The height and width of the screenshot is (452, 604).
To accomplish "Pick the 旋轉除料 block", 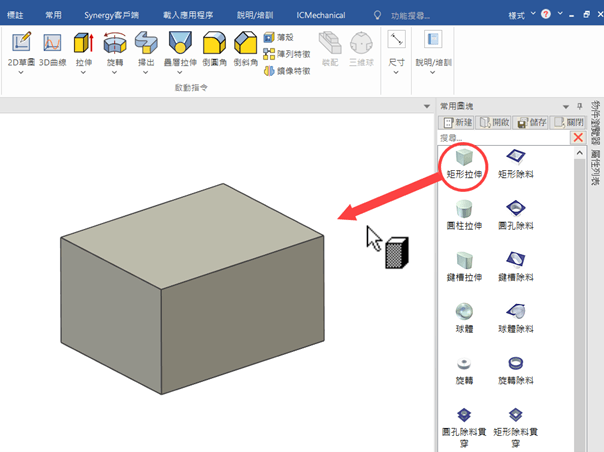I will (515, 370).
